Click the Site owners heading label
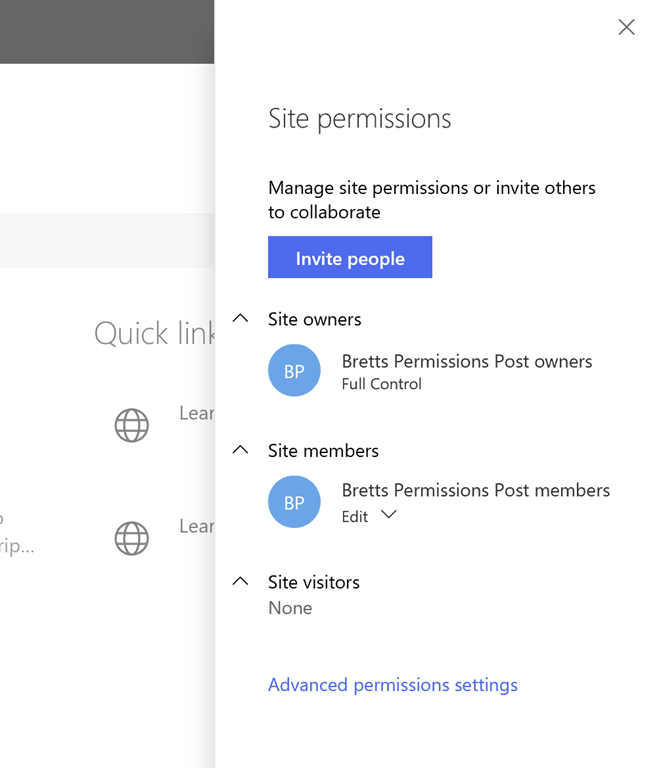661x768 pixels. (314, 319)
